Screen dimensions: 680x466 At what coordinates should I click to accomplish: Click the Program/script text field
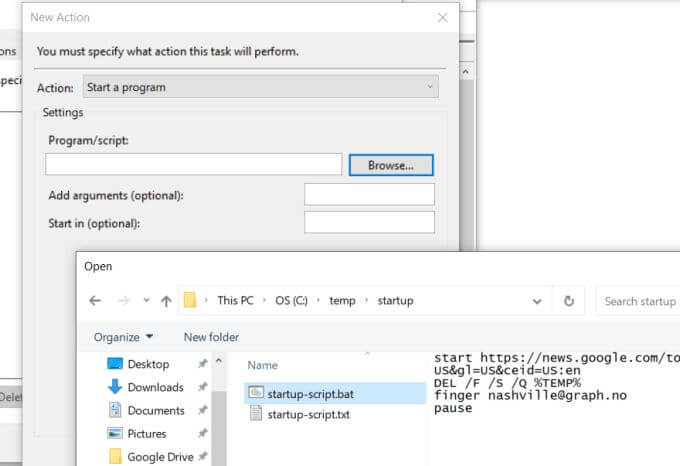pyautogui.click(x=193, y=164)
